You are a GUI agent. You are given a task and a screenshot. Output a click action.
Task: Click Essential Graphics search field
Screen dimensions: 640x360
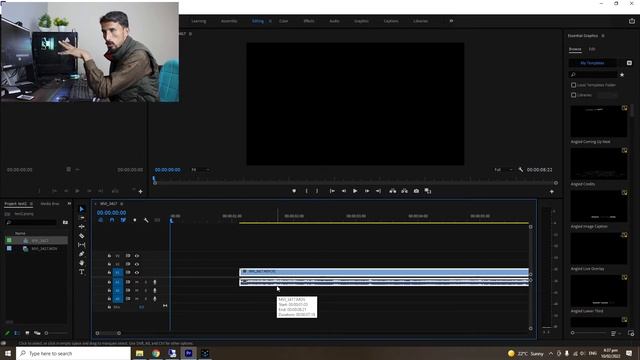(593, 75)
